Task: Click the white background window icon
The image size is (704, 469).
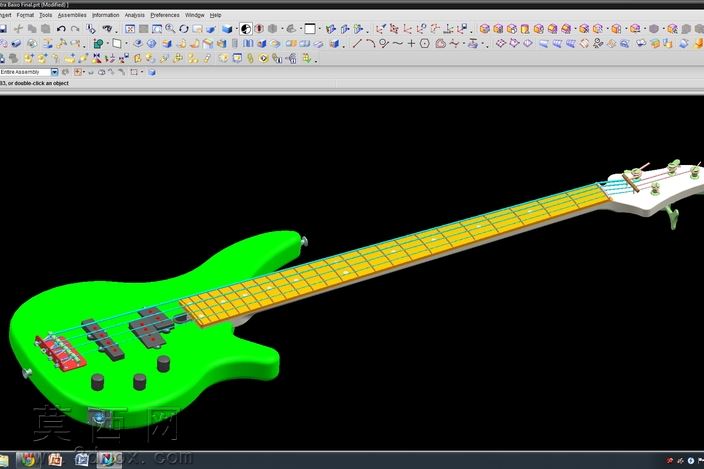Action: [310, 29]
